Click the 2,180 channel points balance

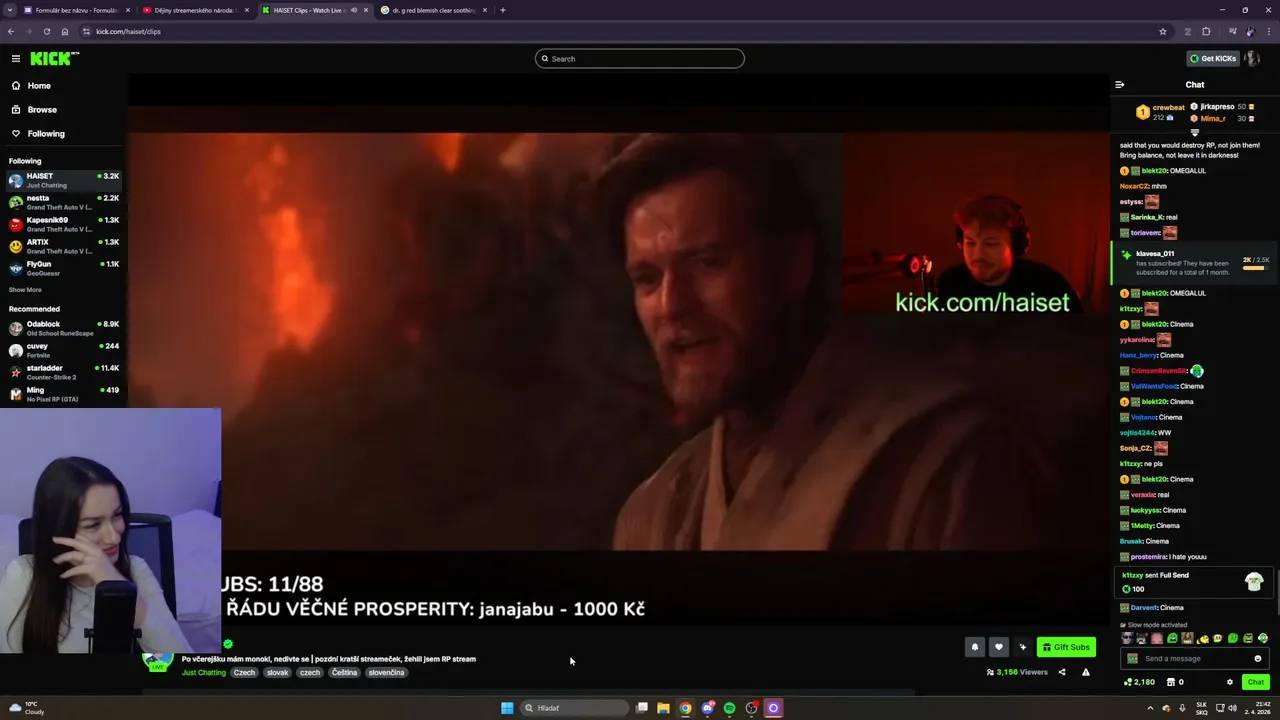click(x=1140, y=682)
